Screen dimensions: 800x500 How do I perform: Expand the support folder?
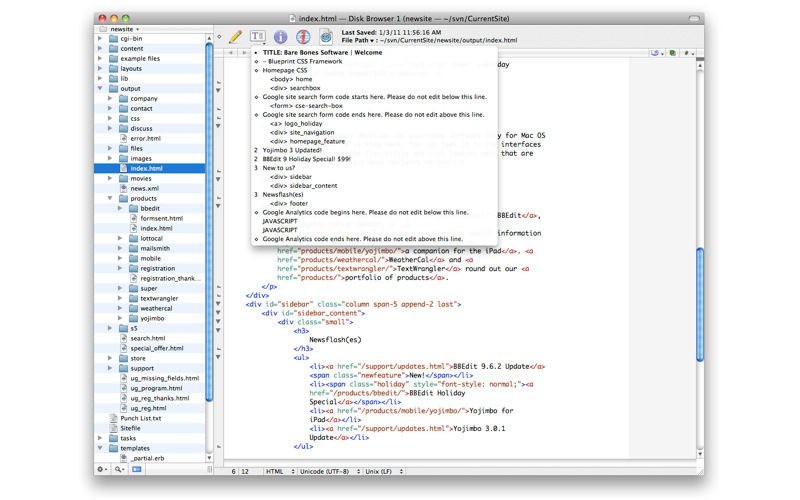tap(110, 368)
